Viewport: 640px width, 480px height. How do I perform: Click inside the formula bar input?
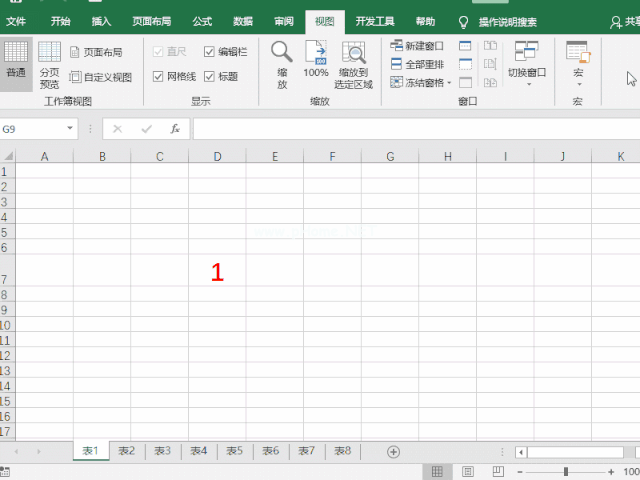[x=416, y=129]
